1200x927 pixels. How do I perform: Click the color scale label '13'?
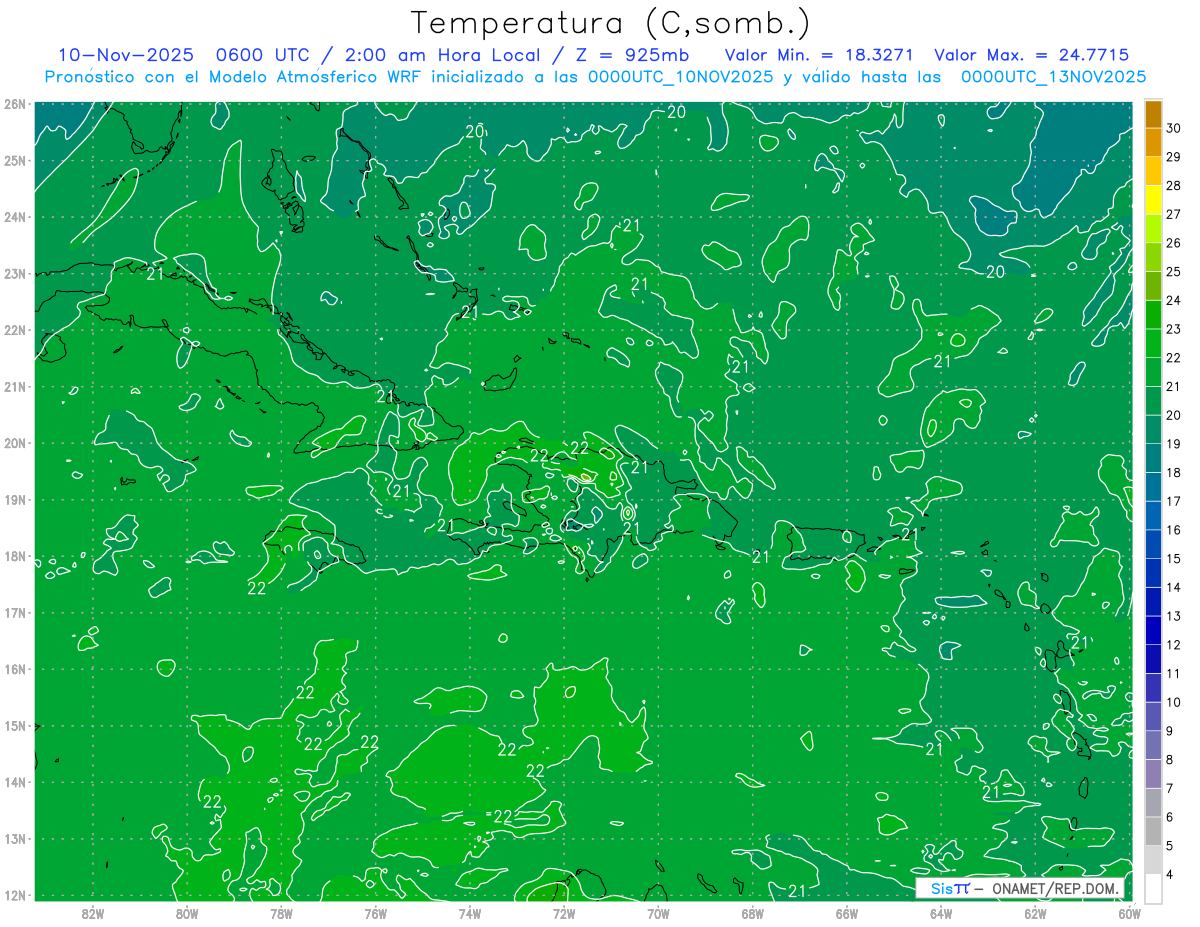(x=1174, y=615)
